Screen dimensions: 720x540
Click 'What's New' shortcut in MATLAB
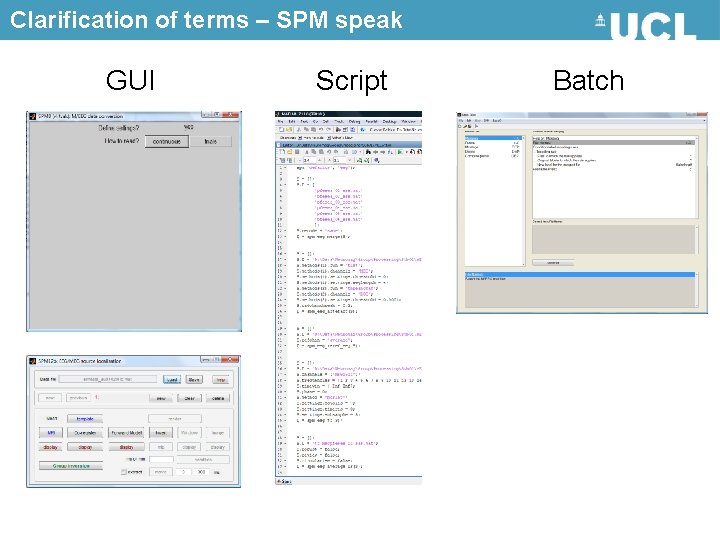[340, 138]
